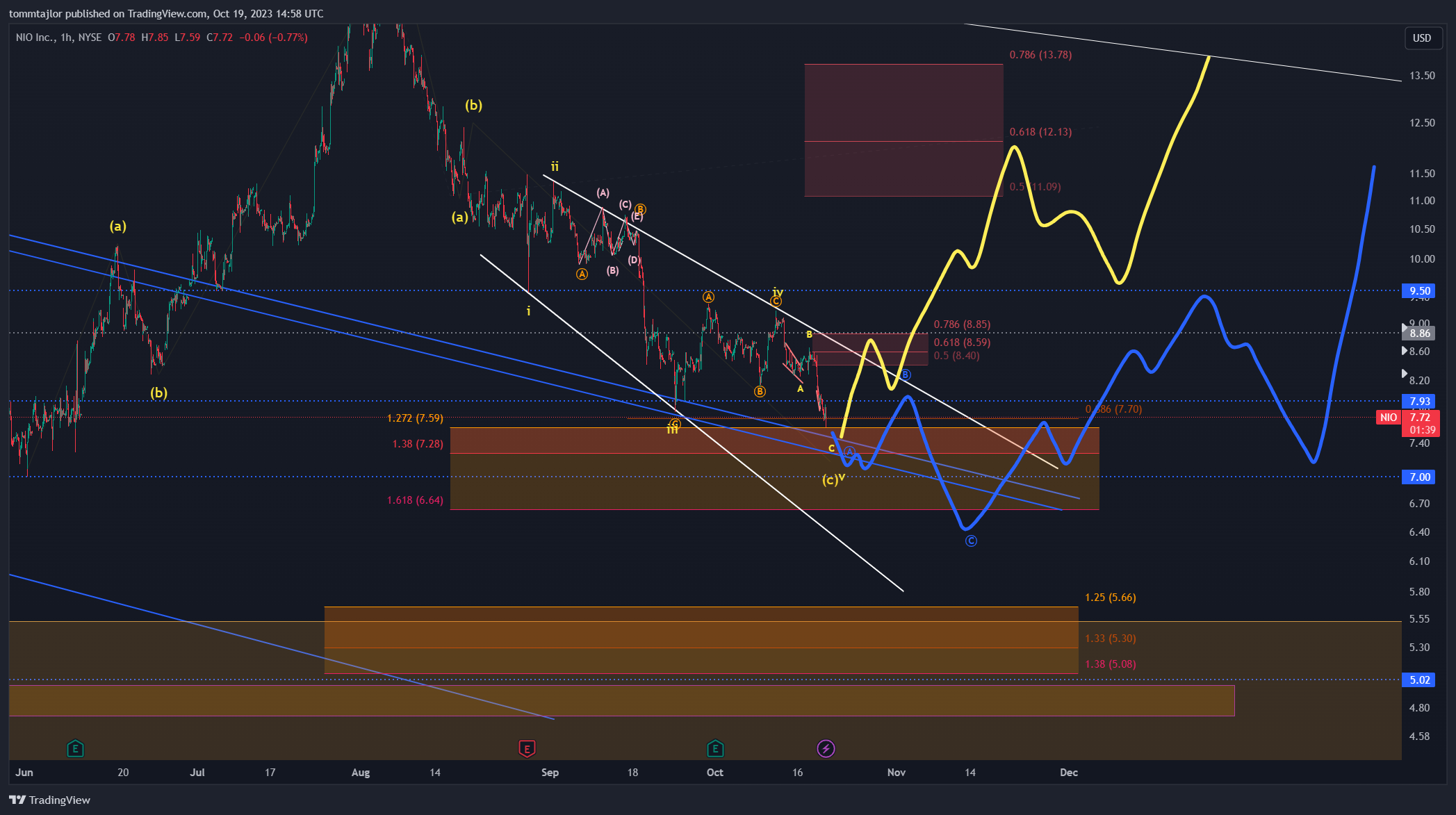Click the Dec date on the time axis
Screen dimensions: 1456x815
point(1069,773)
